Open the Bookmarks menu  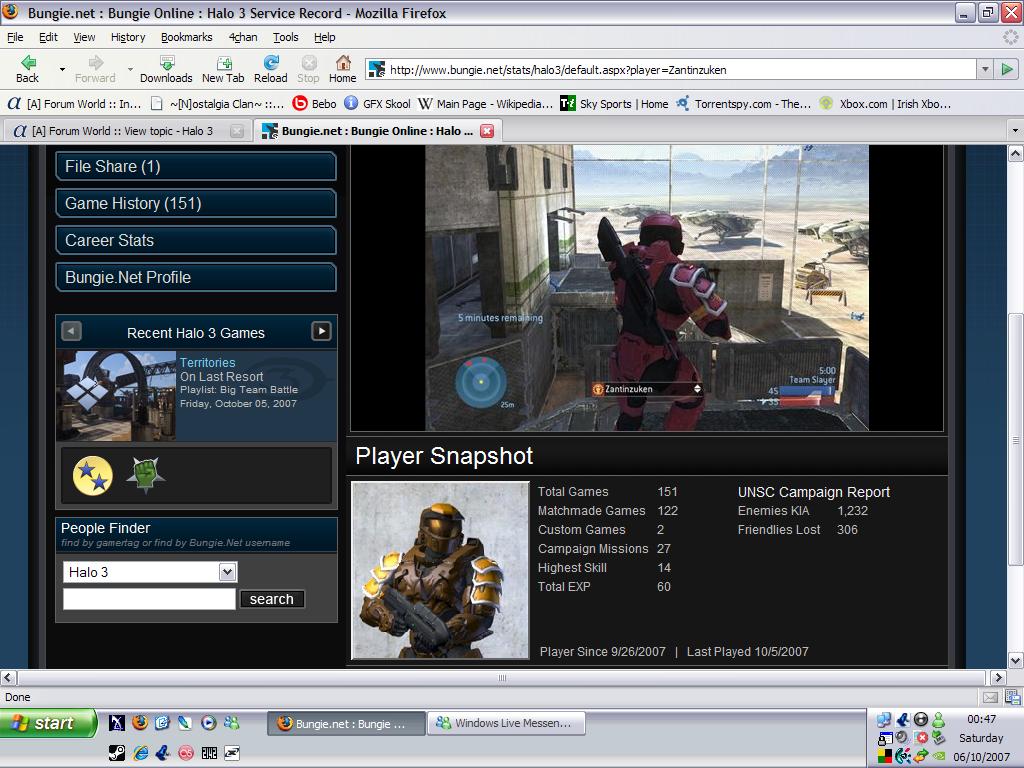click(187, 37)
